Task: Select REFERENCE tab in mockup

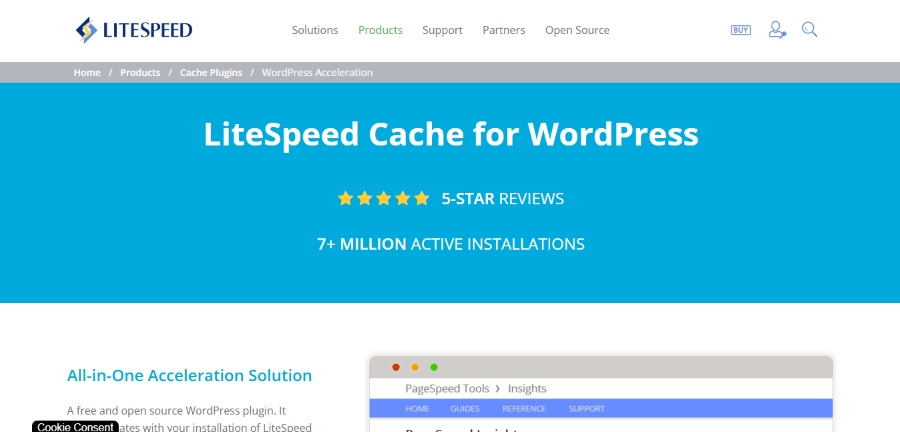Action: click(524, 409)
